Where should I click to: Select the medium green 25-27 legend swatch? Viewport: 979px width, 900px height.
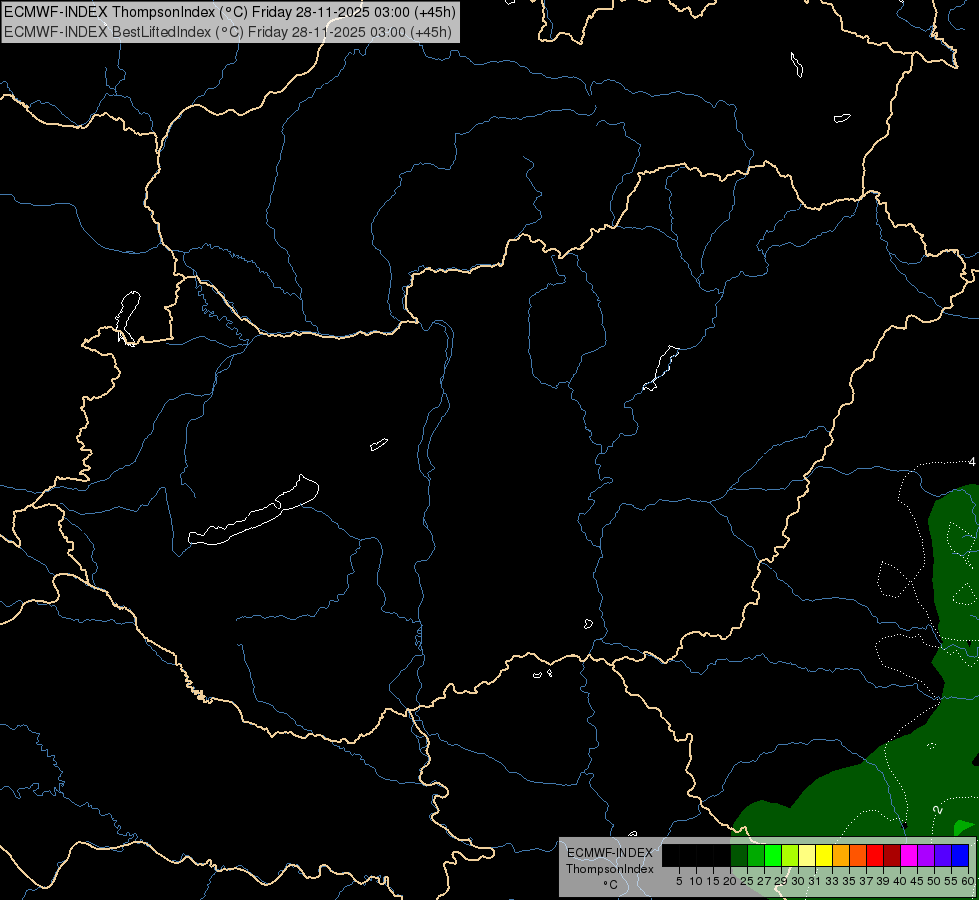click(x=756, y=855)
